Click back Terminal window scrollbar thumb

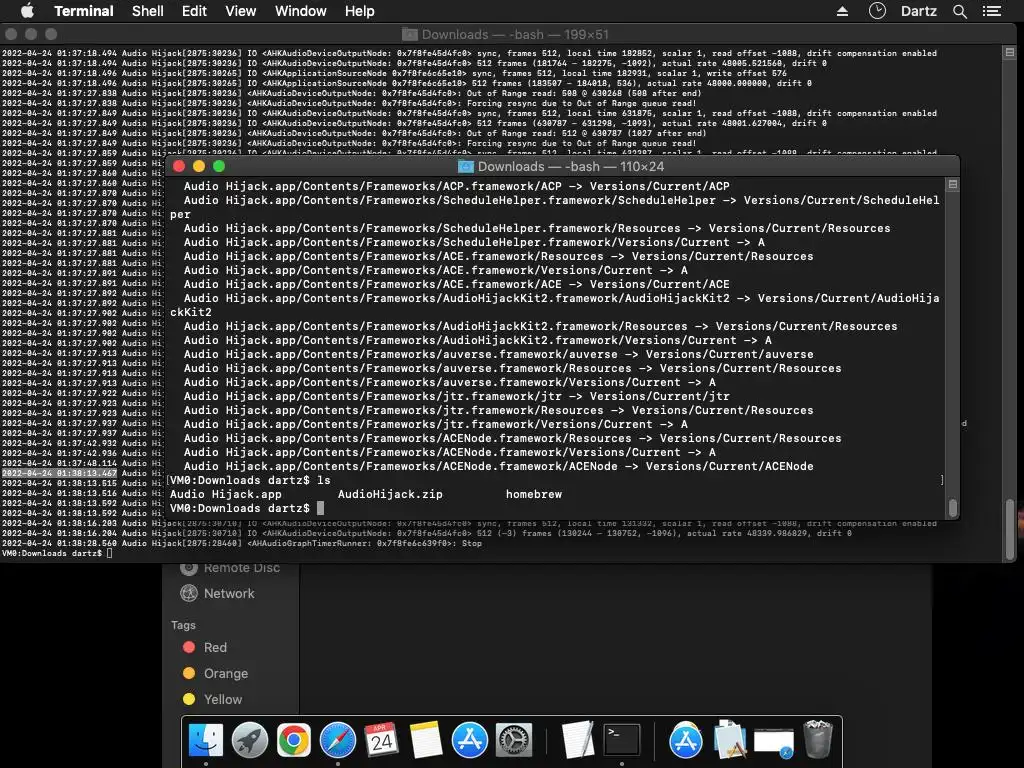[1010, 529]
